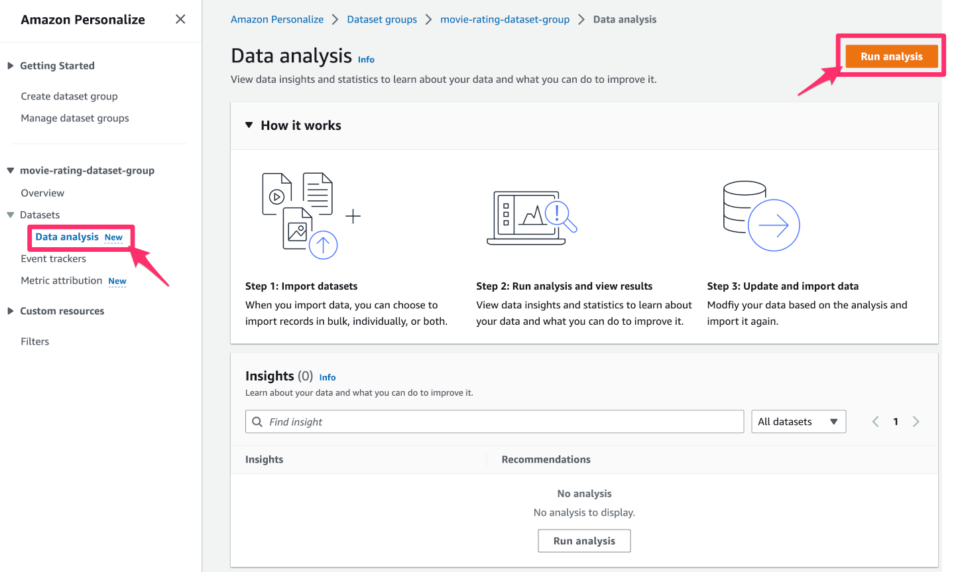Collapse the How it works section

click(x=250, y=126)
